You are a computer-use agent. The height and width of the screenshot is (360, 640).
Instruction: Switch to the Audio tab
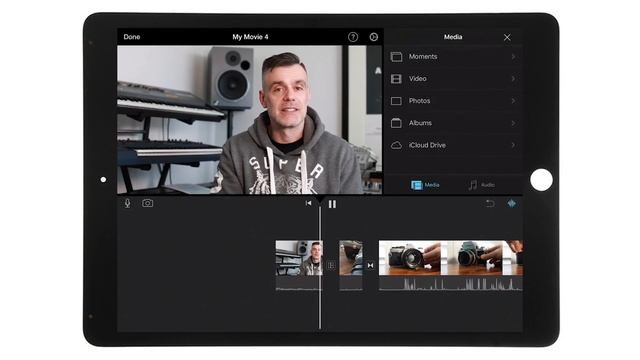482,185
